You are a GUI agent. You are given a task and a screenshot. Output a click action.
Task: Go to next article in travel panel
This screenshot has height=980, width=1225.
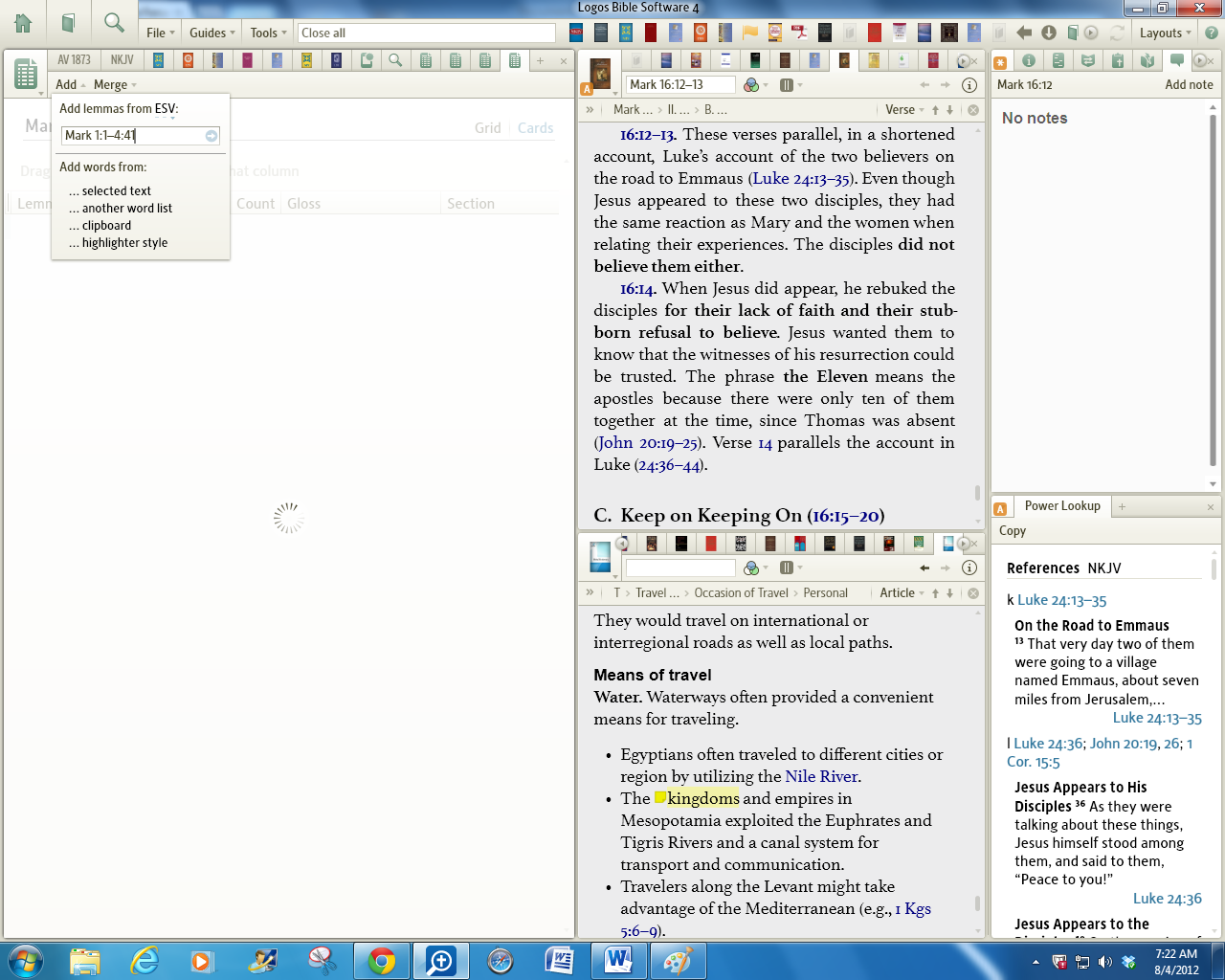950,593
